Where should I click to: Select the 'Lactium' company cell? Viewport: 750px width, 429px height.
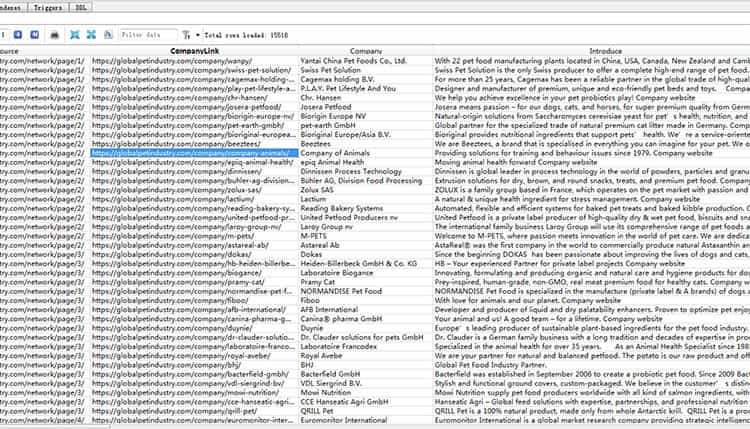coord(366,199)
